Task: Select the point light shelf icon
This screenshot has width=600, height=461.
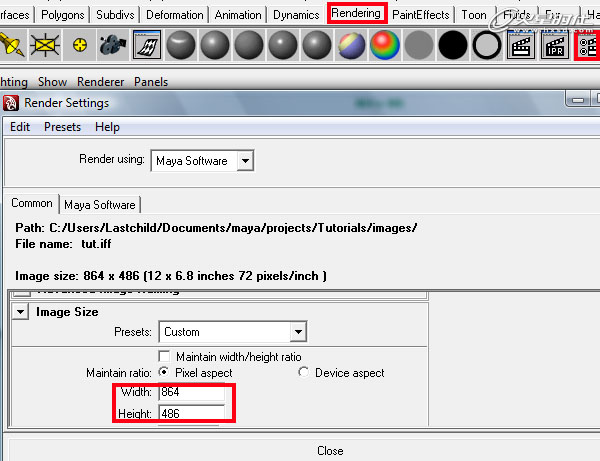Action: [80, 46]
